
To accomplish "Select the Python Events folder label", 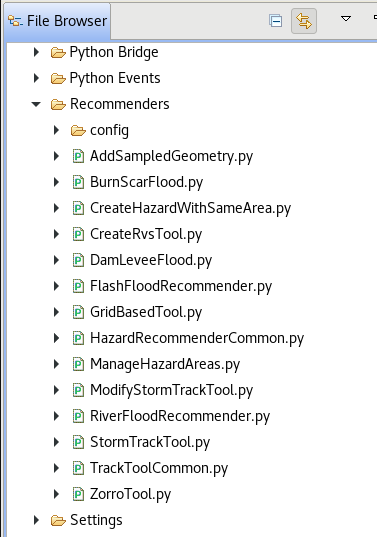I will tap(115, 78).
